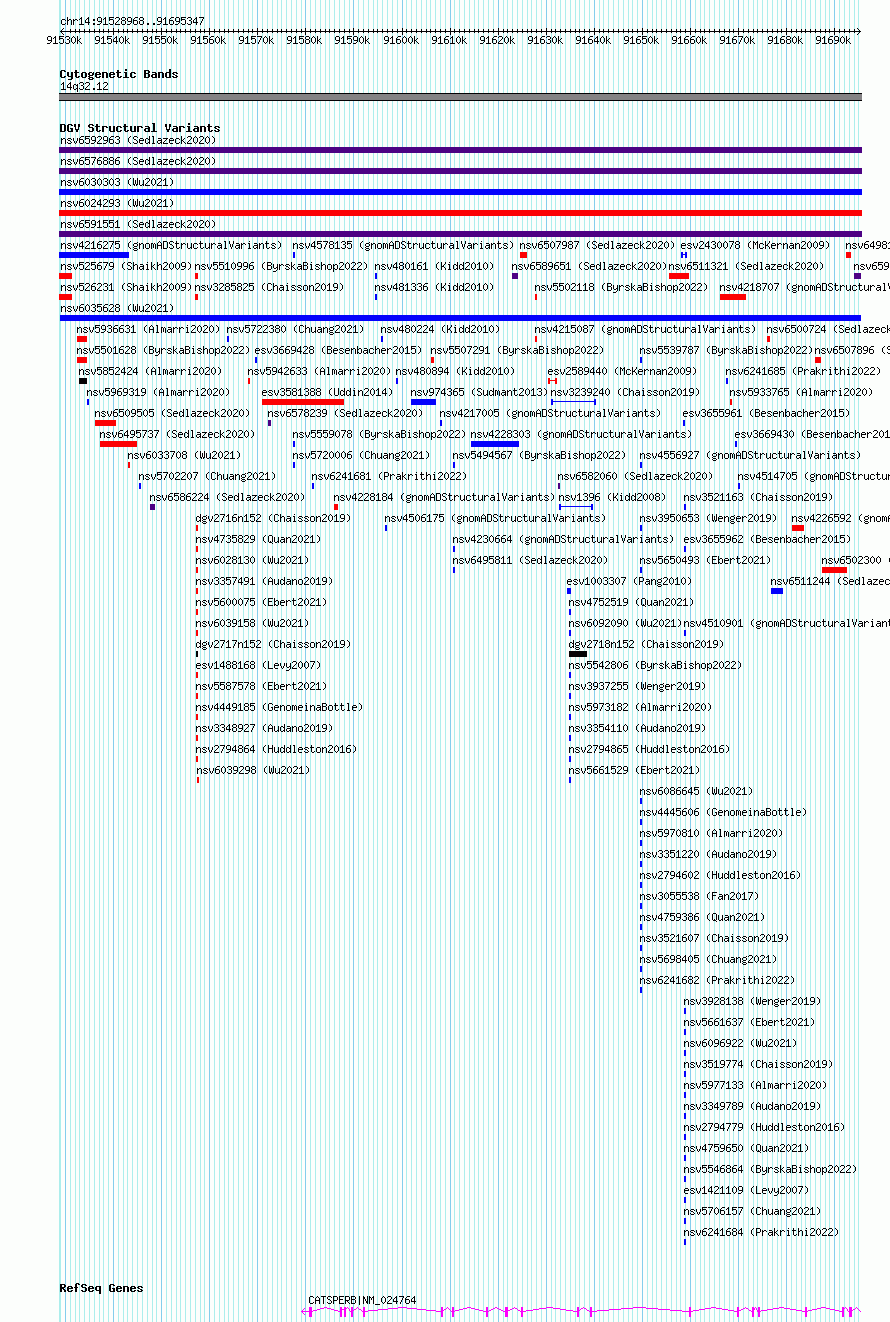Open nsv5936631 (Almarri2020) label
This screenshot has height=1322, width=890.
tap(149, 329)
